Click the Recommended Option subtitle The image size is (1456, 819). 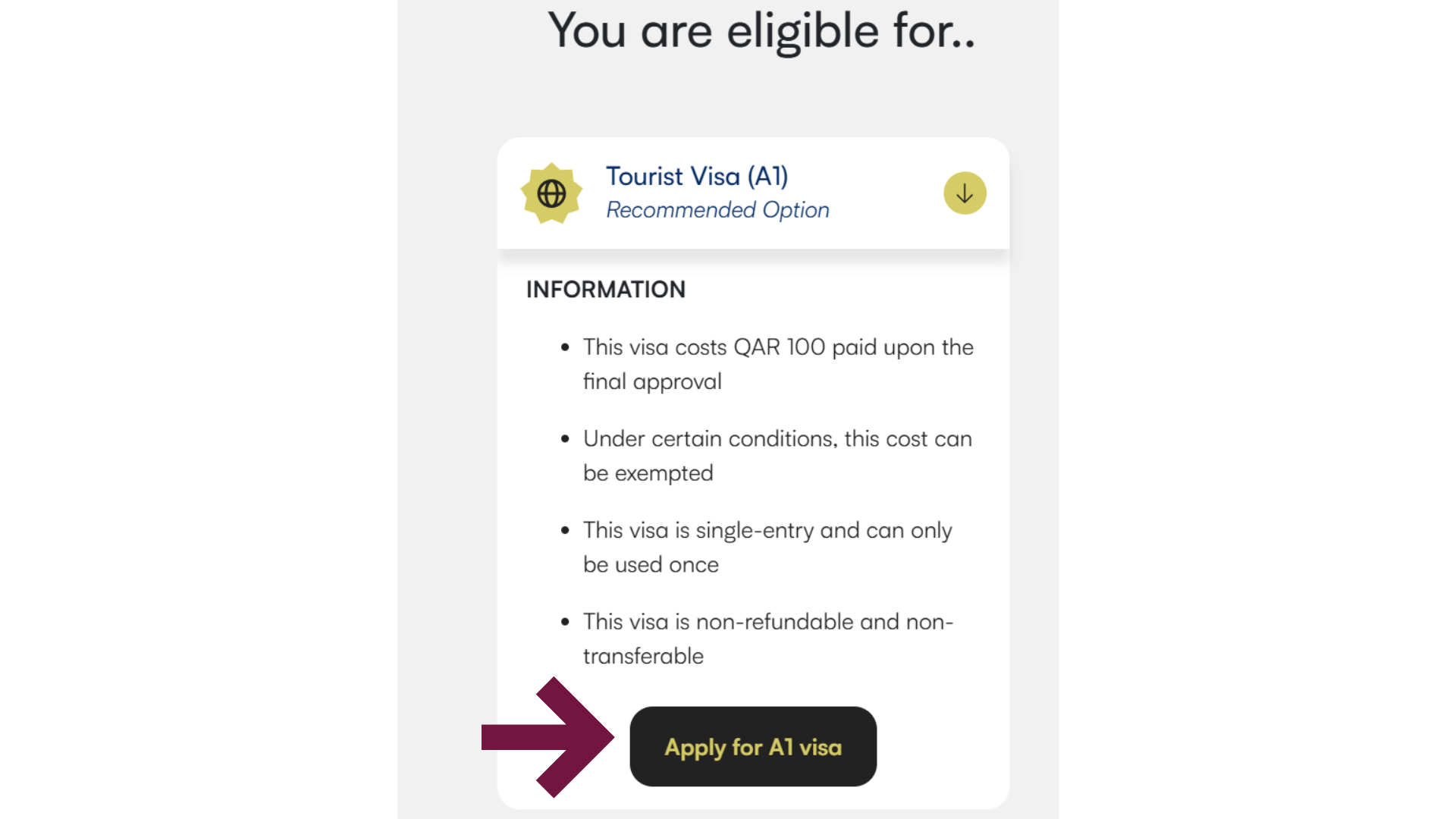(x=717, y=210)
